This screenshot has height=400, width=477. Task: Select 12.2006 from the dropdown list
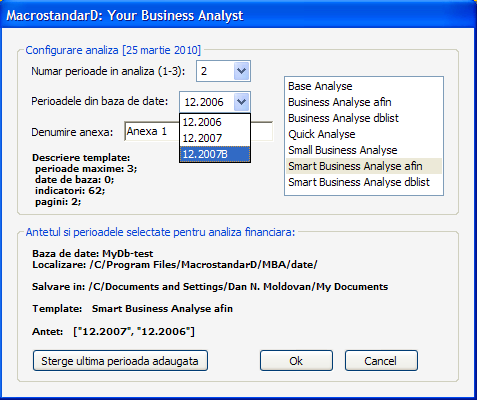[215, 122]
